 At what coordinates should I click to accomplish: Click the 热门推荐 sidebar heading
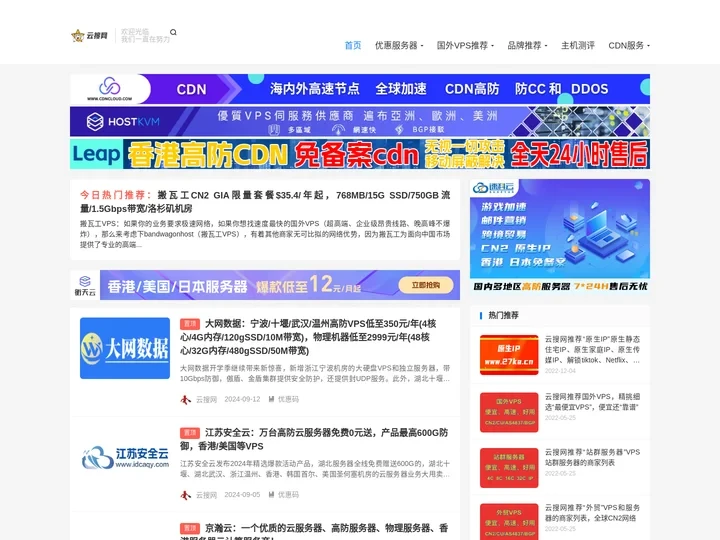coord(503,315)
